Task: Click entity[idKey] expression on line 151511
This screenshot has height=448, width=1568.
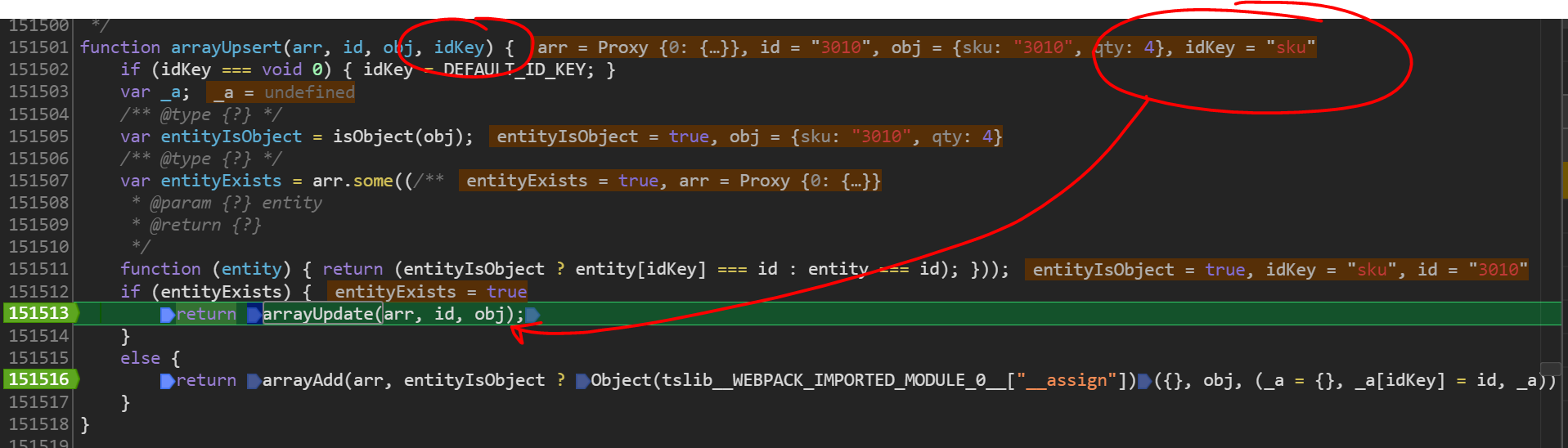Action: [x=640, y=269]
